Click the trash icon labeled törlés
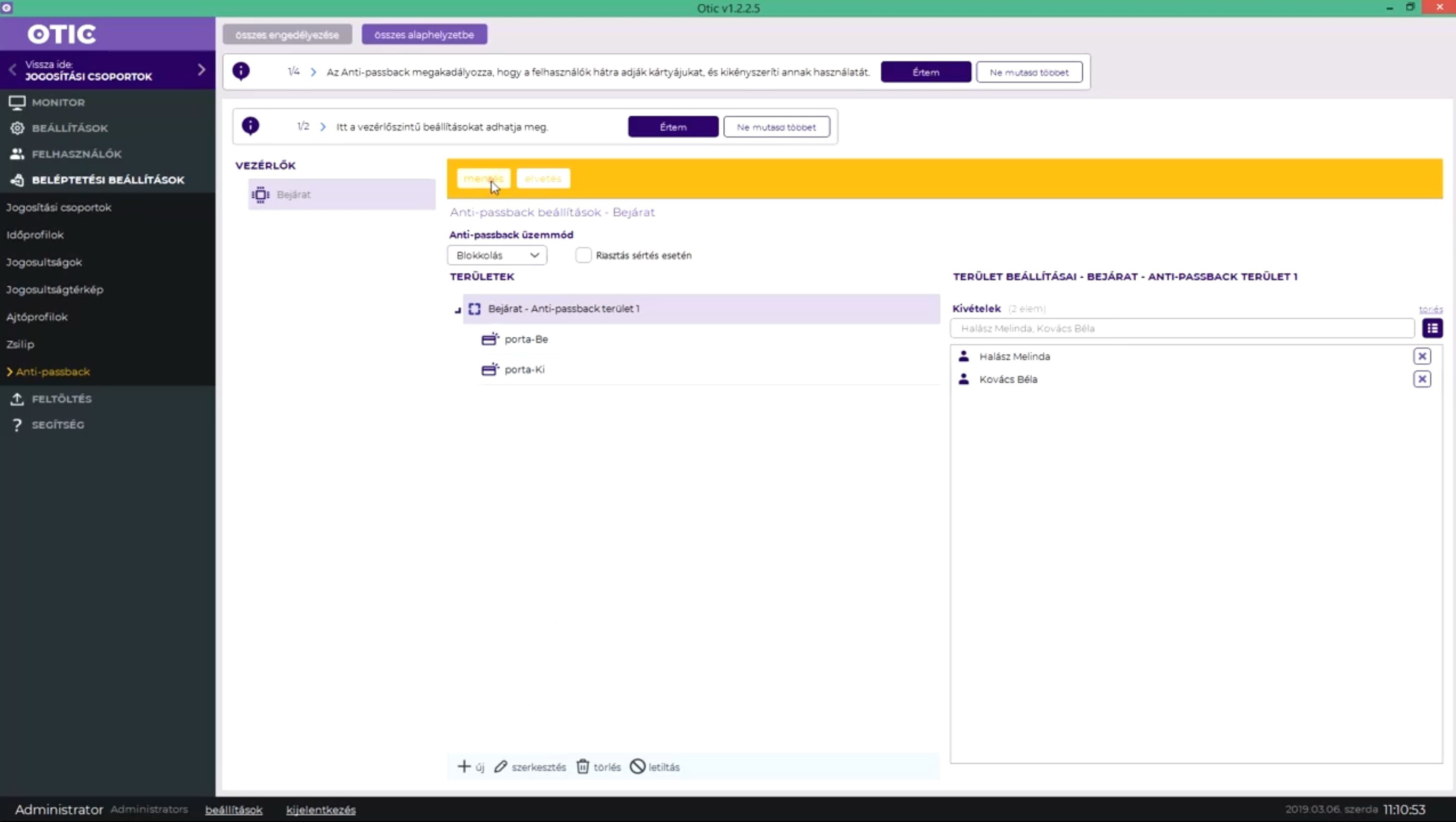1456x822 pixels. (x=583, y=767)
